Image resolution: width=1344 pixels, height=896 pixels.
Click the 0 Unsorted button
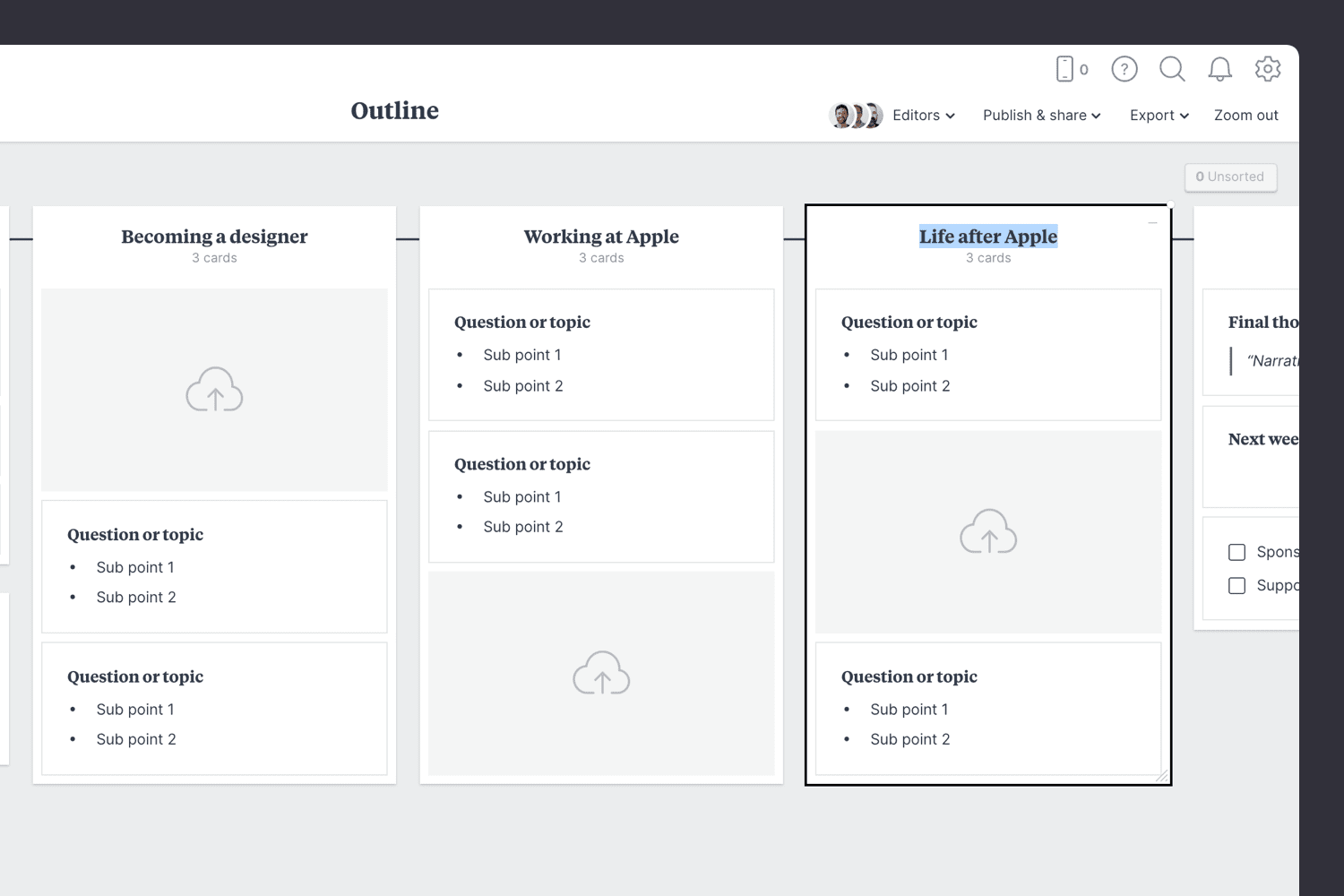click(x=1230, y=177)
